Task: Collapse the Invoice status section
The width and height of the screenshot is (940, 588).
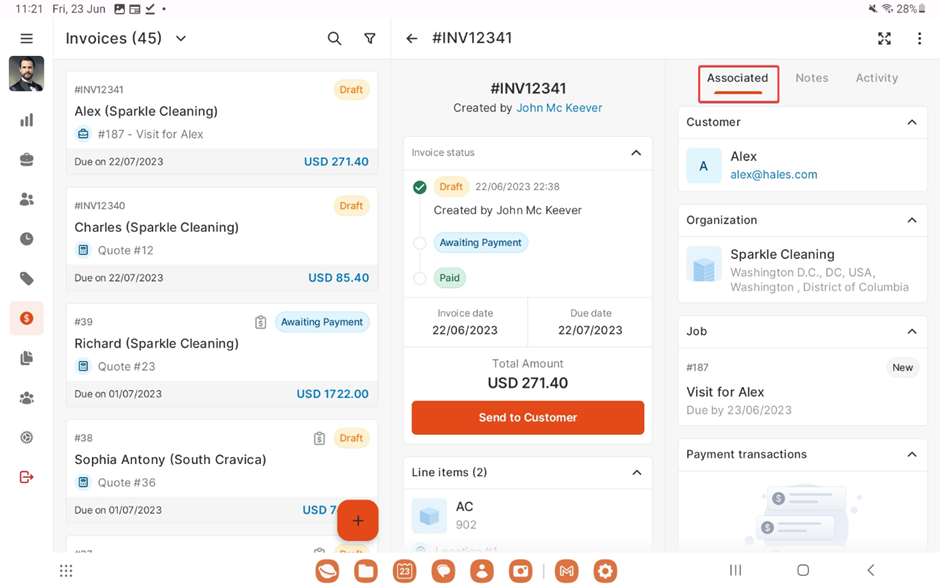Action: click(x=636, y=153)
